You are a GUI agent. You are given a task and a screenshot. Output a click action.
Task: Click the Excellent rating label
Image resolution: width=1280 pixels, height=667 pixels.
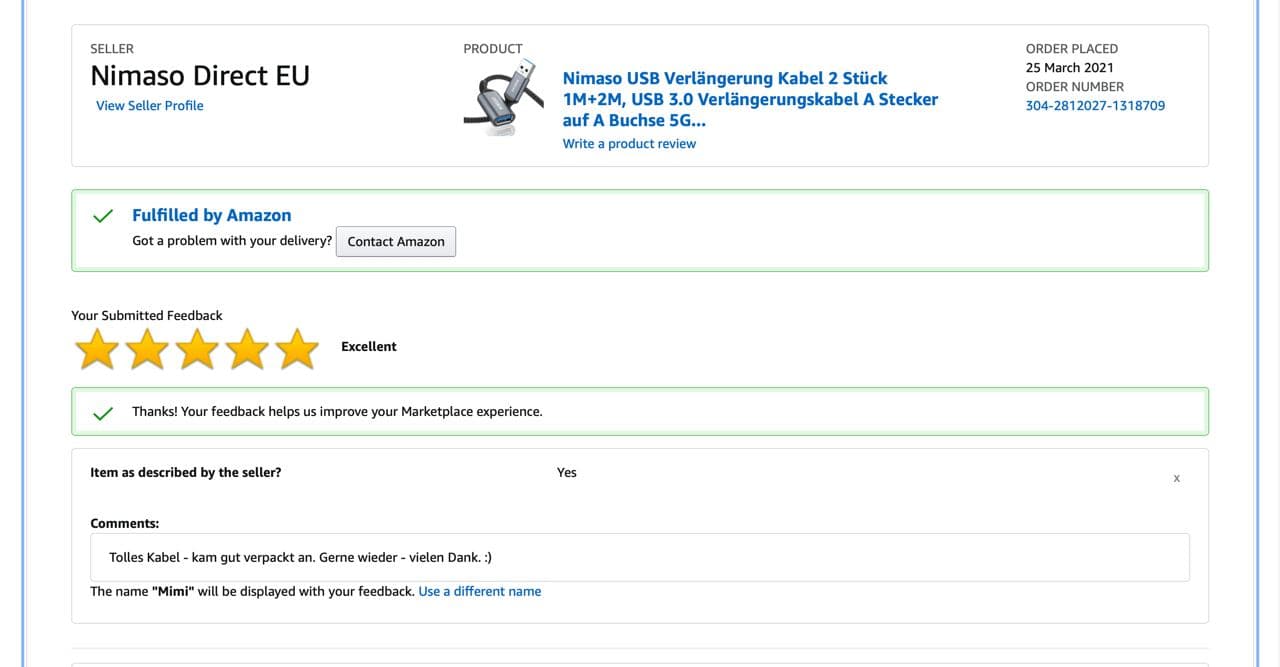click(368, 347)
